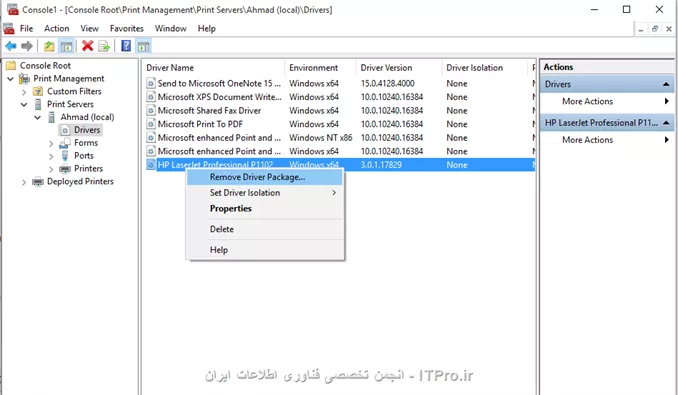678x395 pixels.
Task: Expand the Printers tree node
Action: click(x=51, y=169)
